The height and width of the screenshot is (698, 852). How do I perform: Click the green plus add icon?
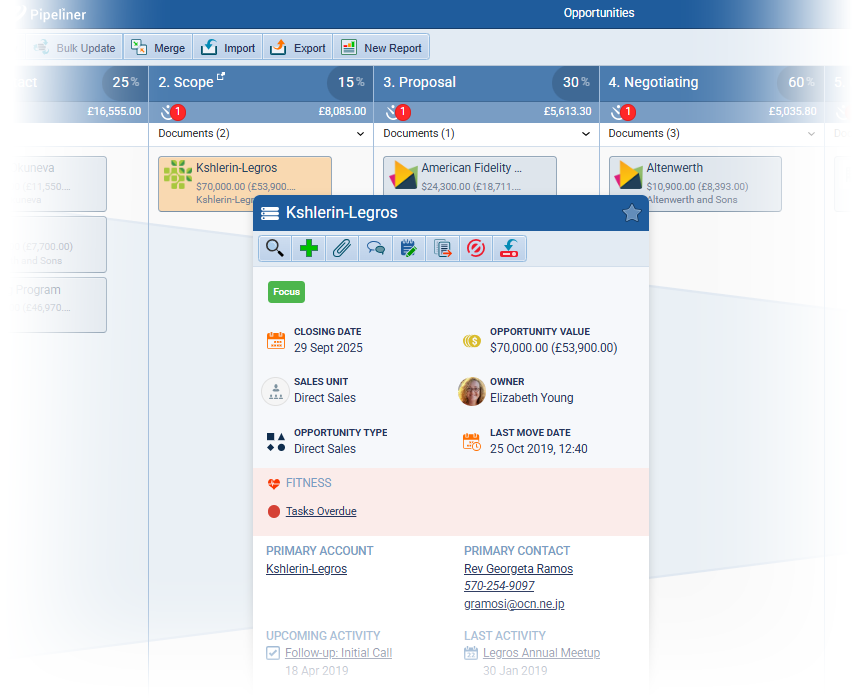point(309,249)
